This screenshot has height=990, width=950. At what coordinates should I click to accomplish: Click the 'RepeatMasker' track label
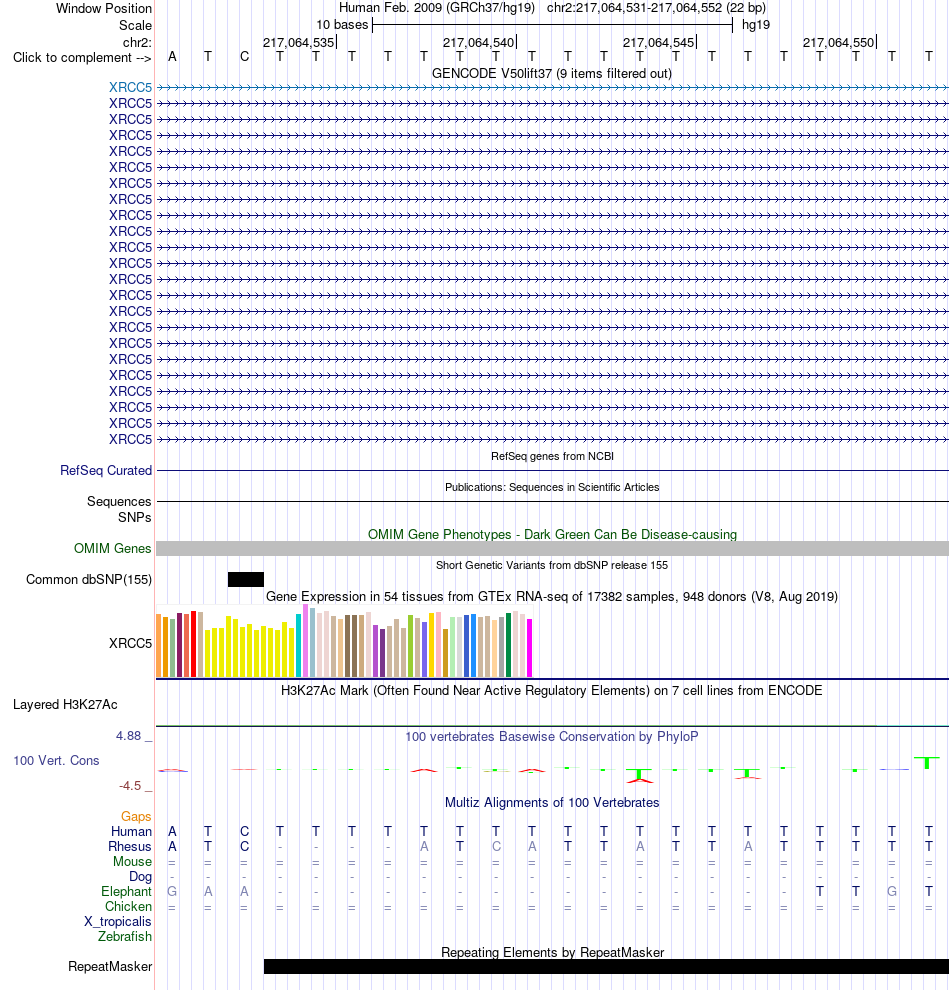coord(110,967)
